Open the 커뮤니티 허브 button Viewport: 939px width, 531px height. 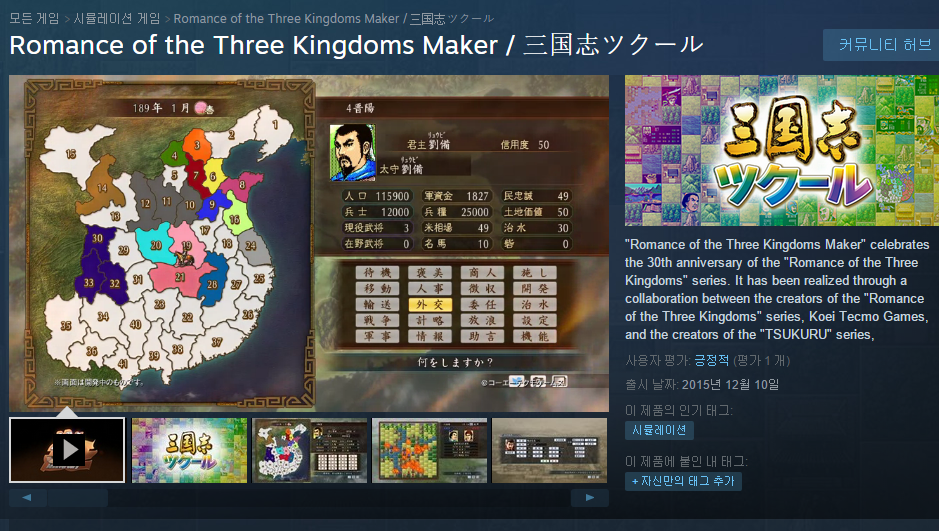pos(884,45)
